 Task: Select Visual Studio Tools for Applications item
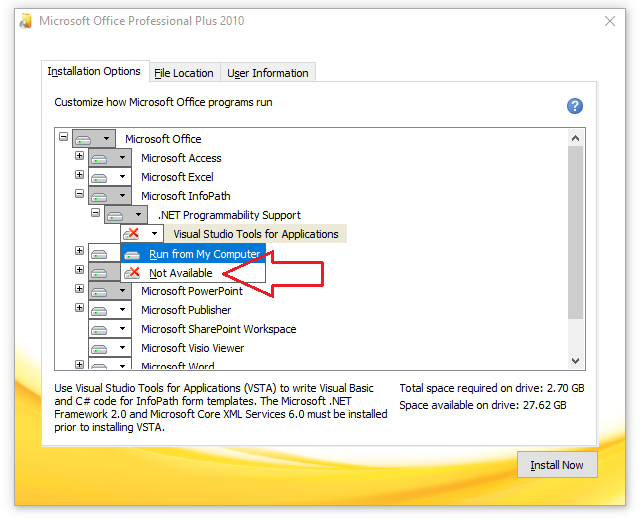click(255, 234)
